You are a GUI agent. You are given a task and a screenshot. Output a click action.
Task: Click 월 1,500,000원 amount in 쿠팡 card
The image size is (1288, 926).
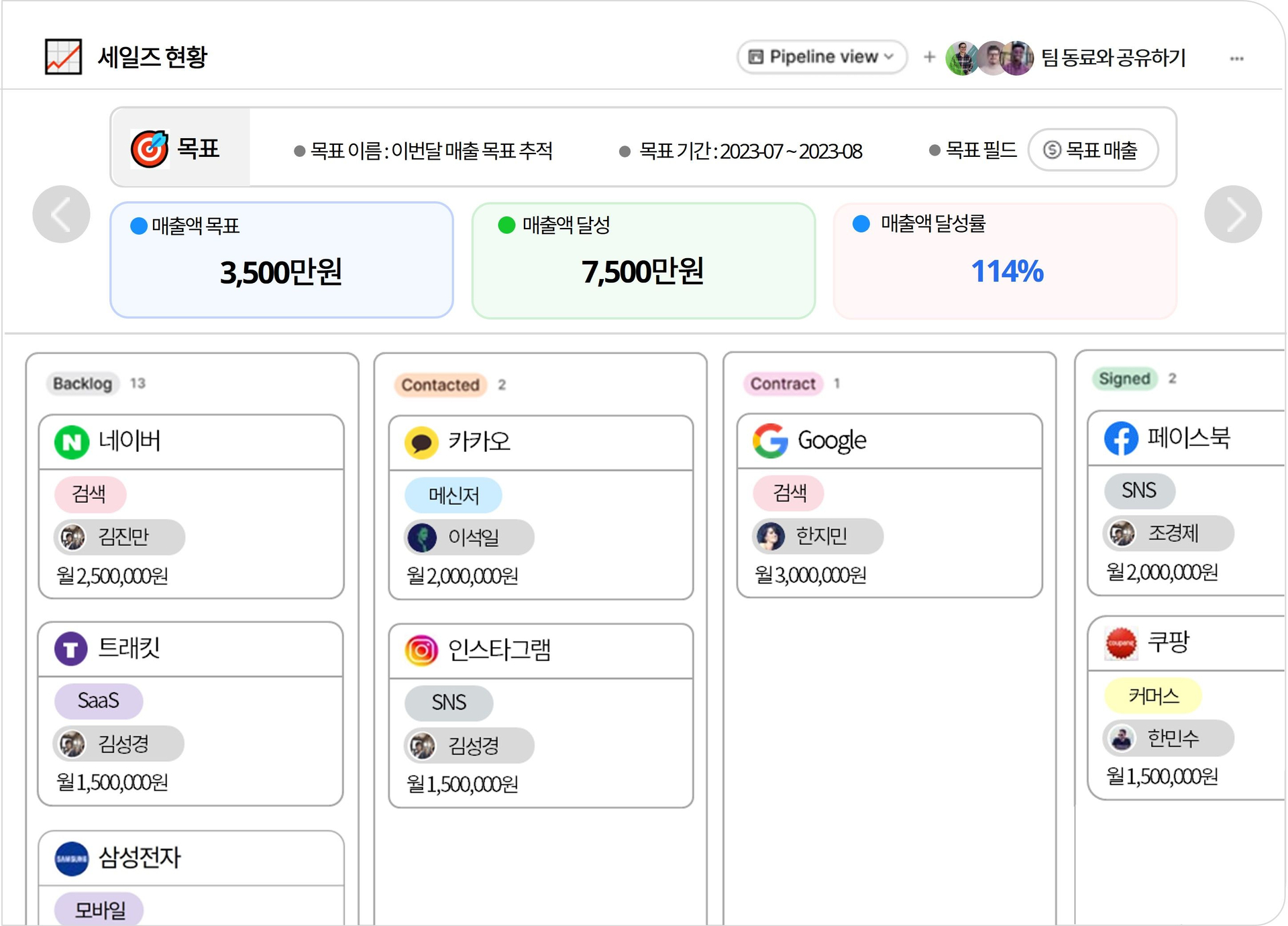1162,776
